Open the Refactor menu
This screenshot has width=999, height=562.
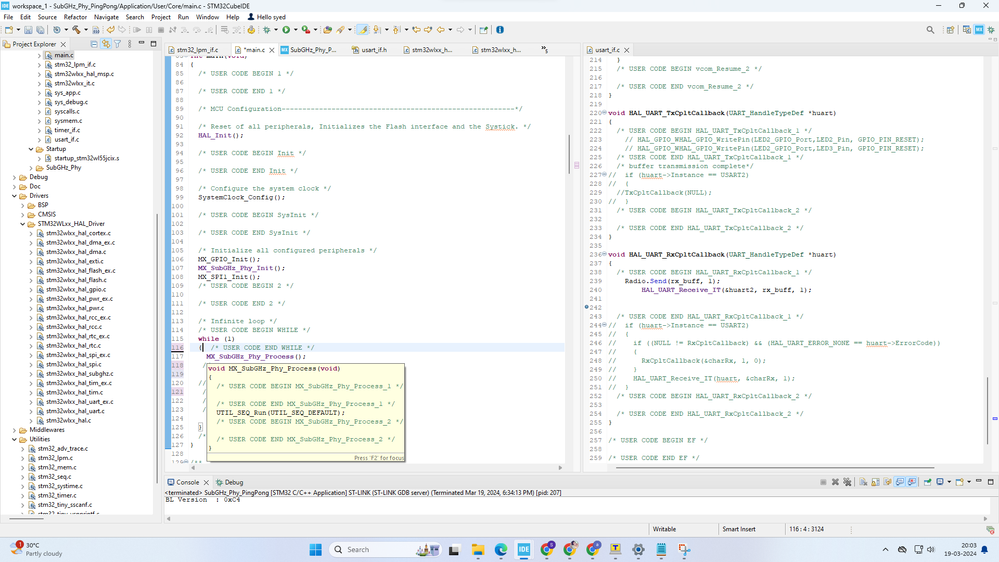pos(75,17)
